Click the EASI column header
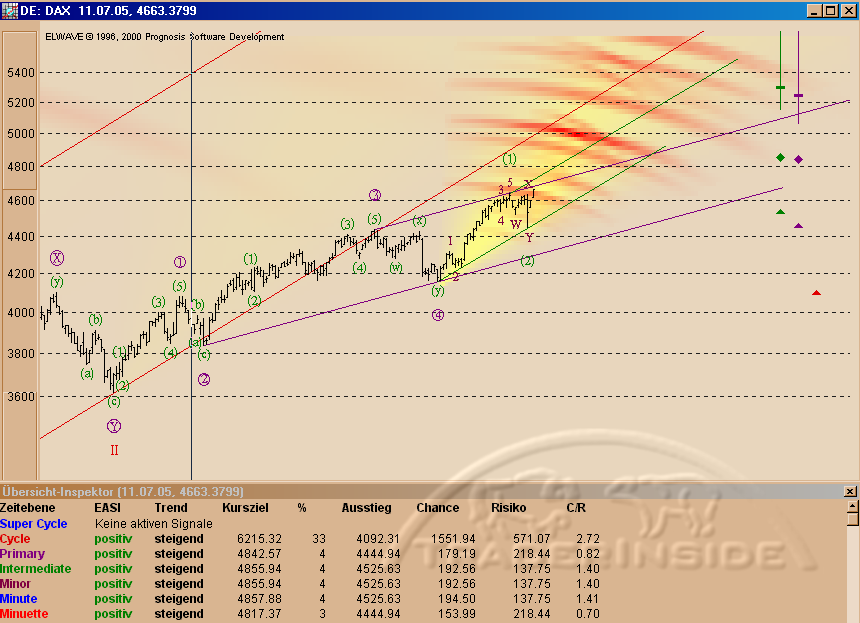 coord(107,508)
